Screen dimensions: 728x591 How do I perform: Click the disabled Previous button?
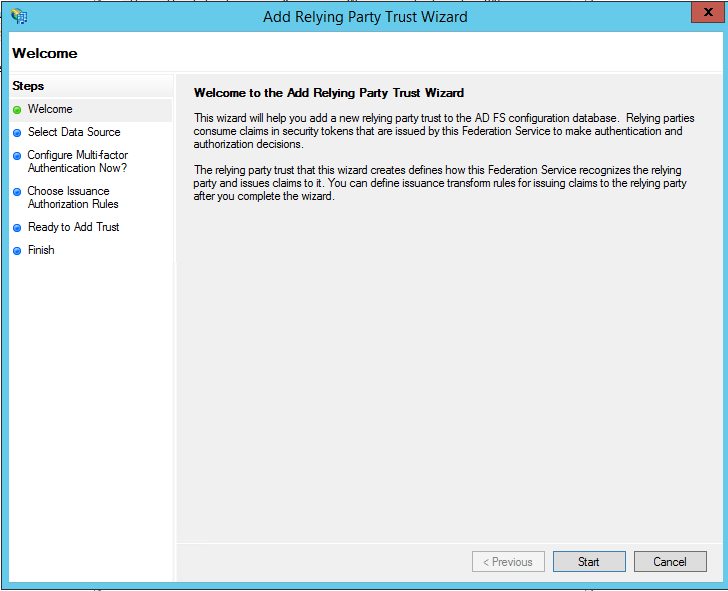click(508, 562)
